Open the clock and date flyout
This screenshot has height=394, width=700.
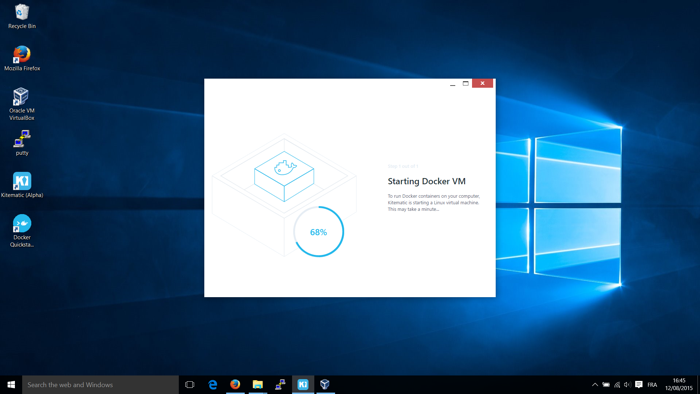click(x=679, y=385)
